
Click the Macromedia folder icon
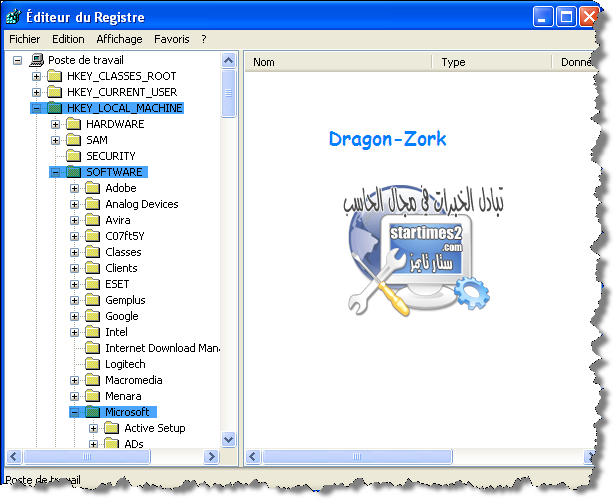93,380
